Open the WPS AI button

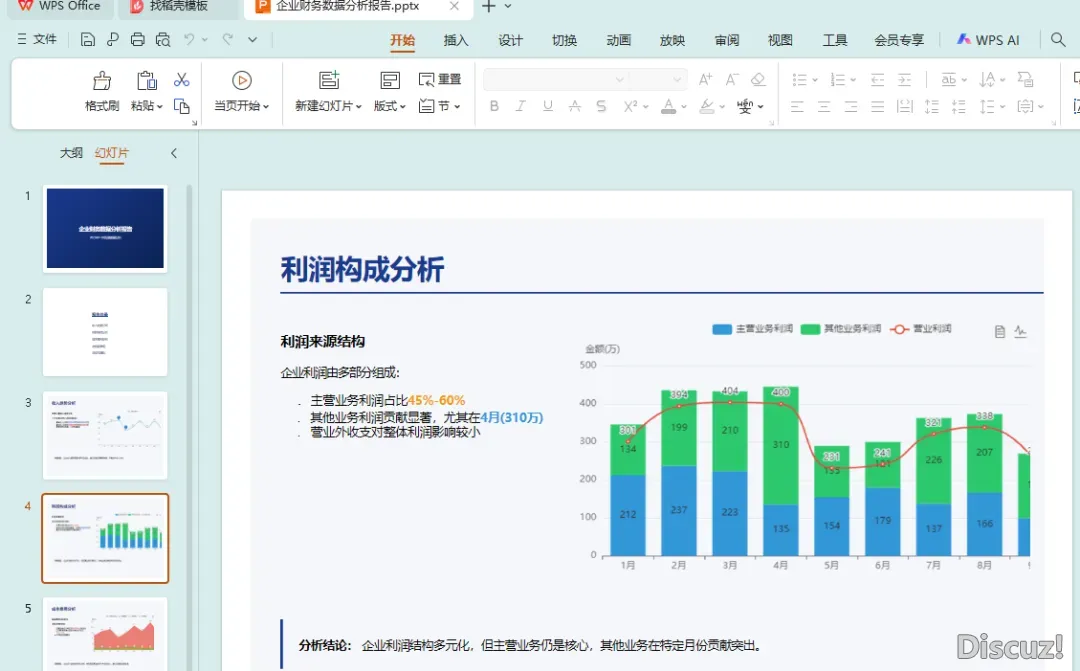tap(988, 40)
